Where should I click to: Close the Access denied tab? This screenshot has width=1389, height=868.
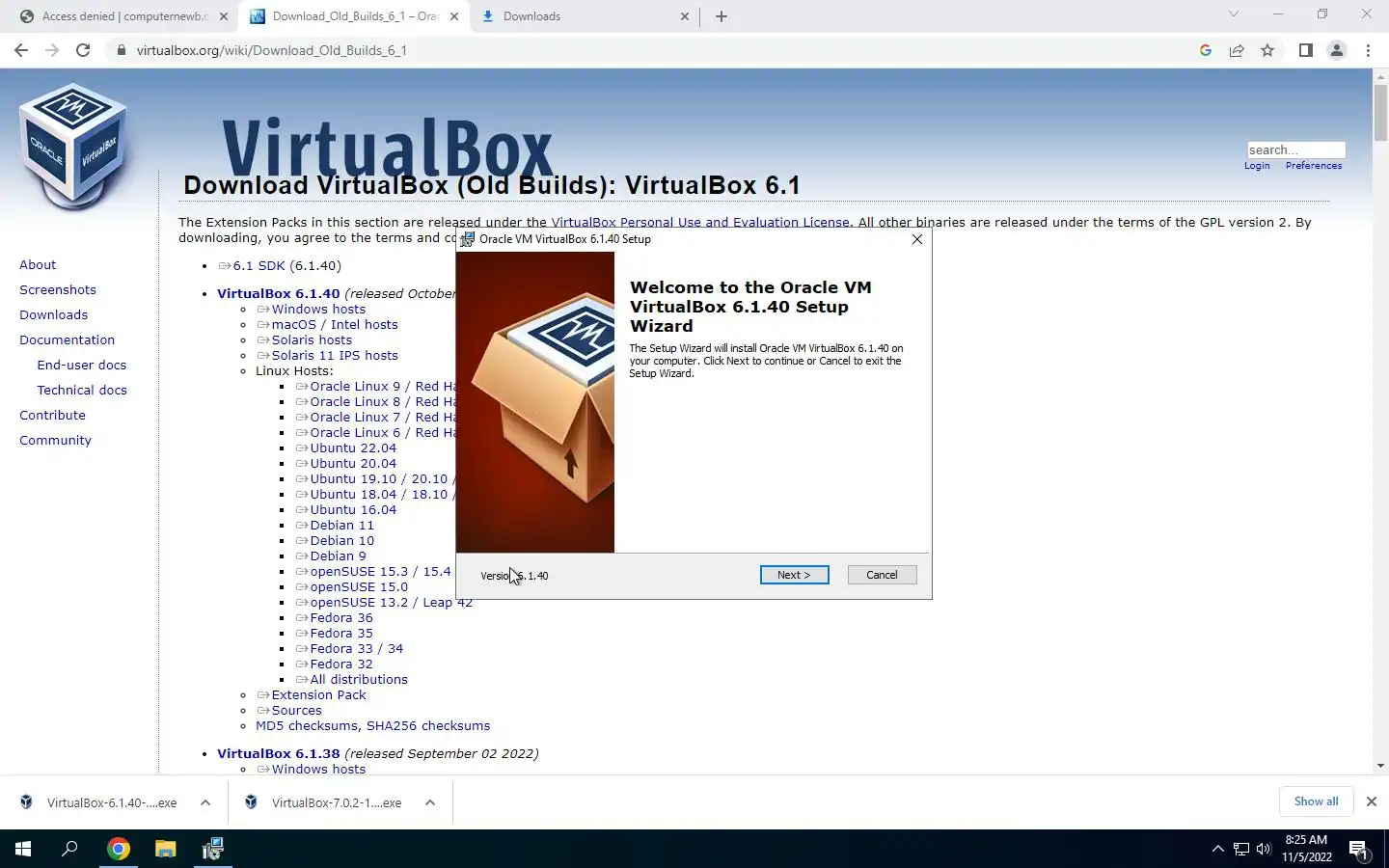click(x=224, y=16)
